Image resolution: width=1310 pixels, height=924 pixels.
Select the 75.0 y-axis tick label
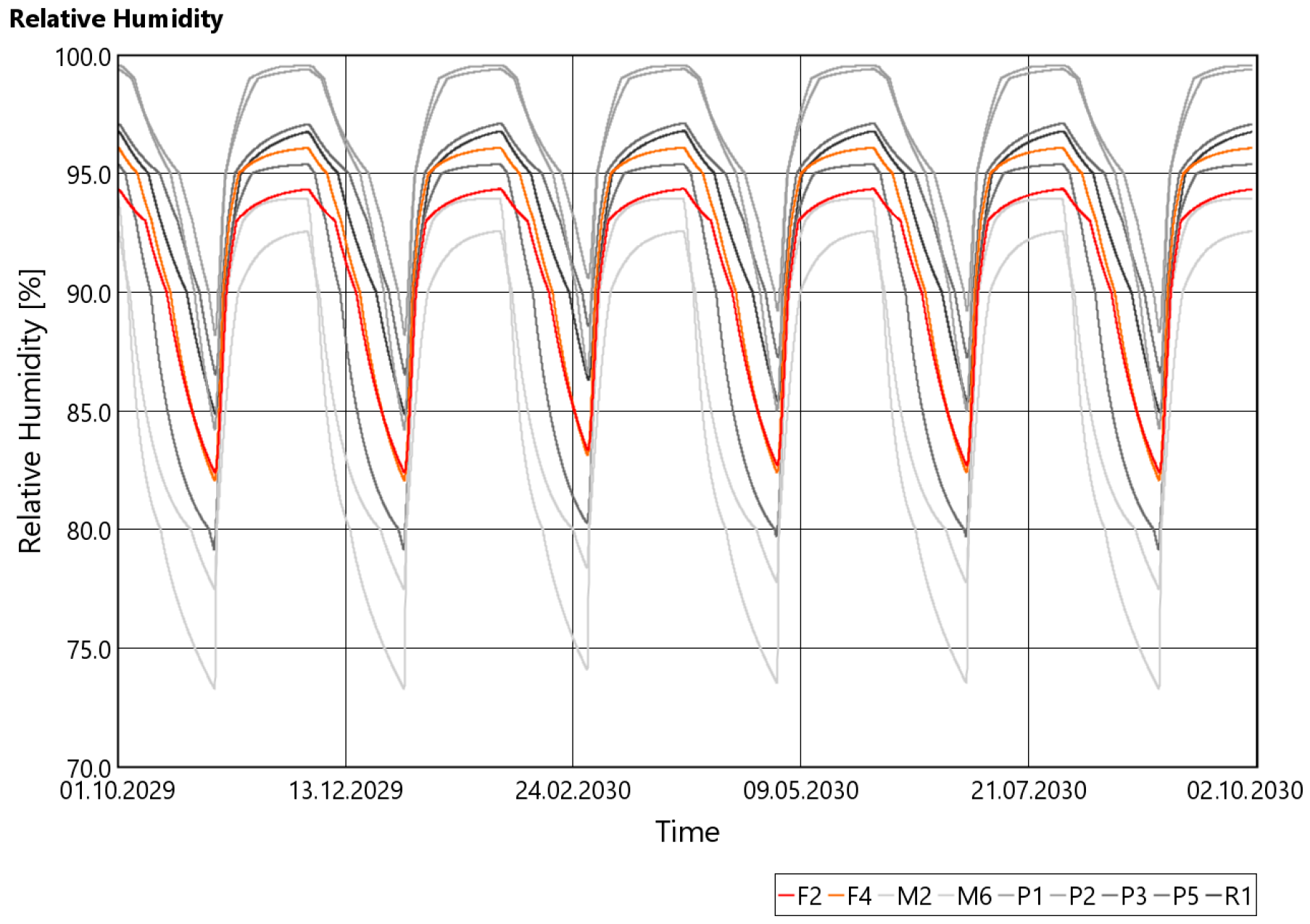coord(88,650)
